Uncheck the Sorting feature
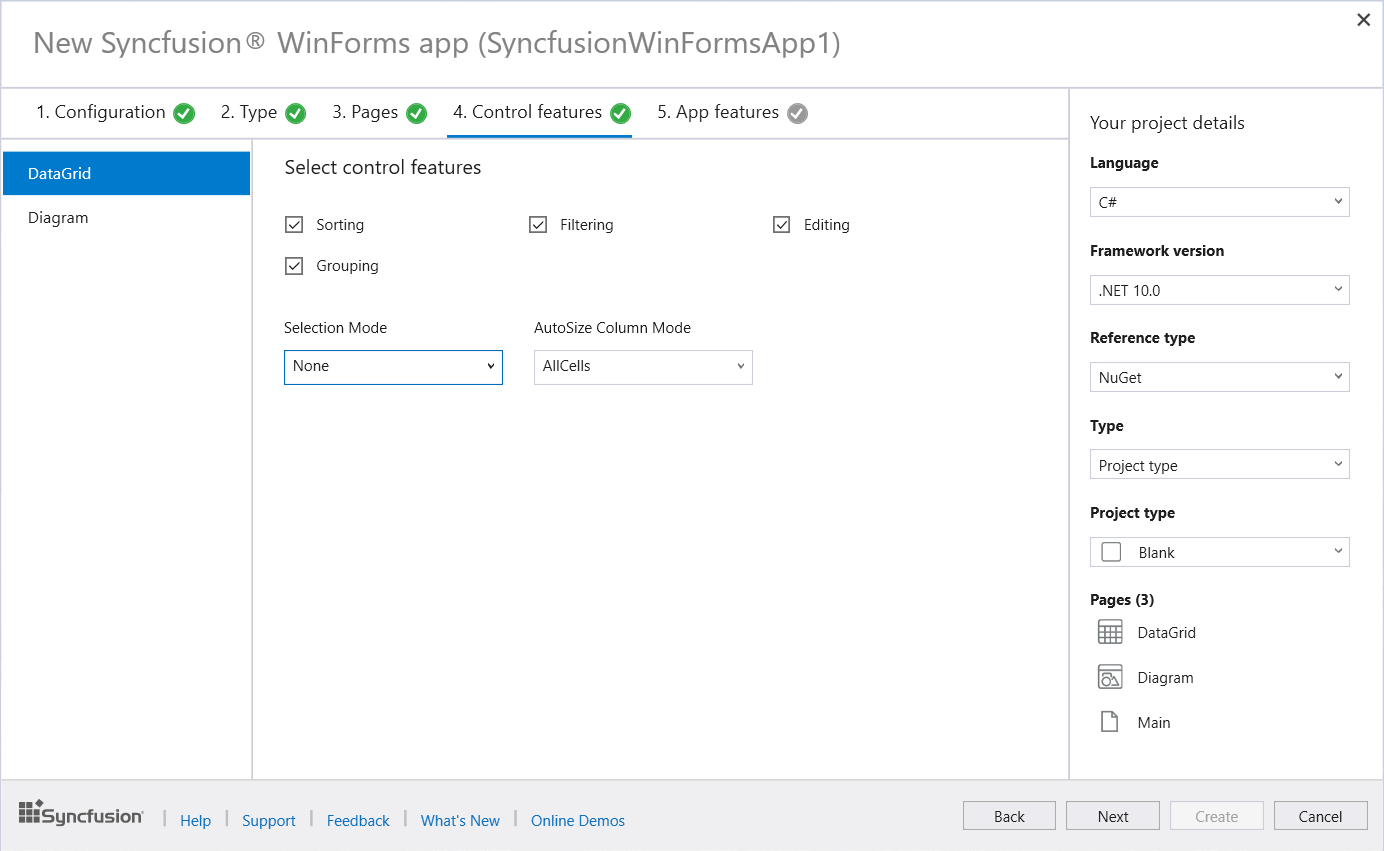 pyautogui.click(x=294, y=224)
